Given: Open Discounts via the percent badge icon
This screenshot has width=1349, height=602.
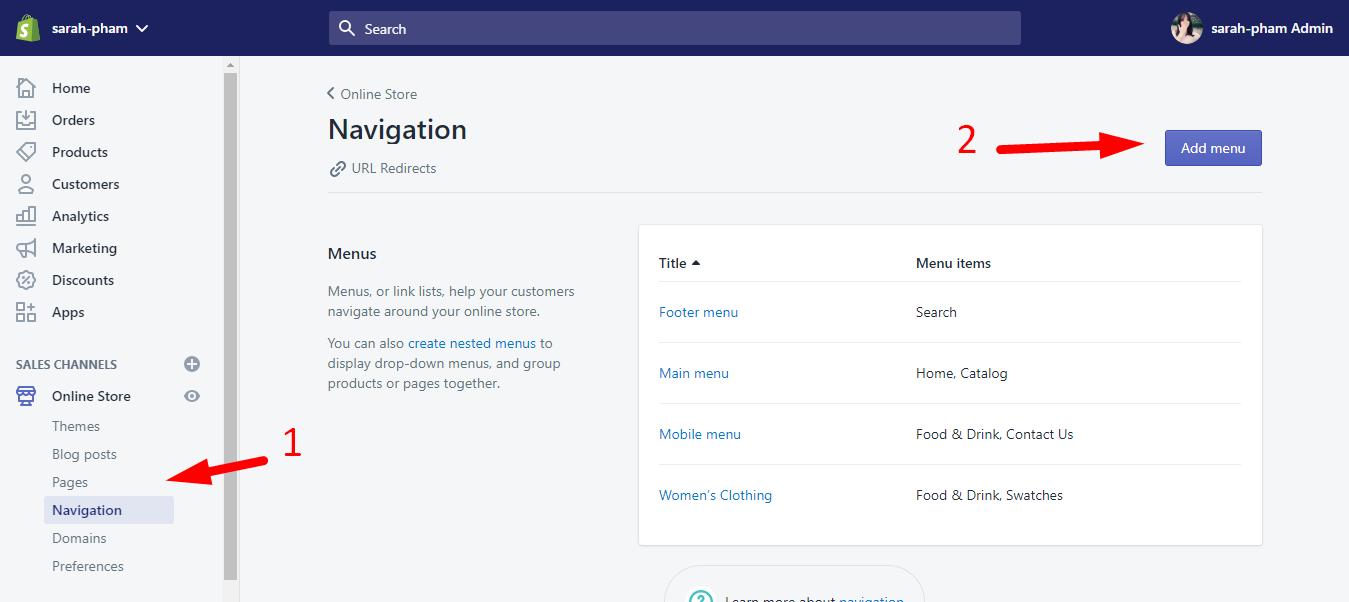Looking at the screenshot, I should tap(26, 280).
